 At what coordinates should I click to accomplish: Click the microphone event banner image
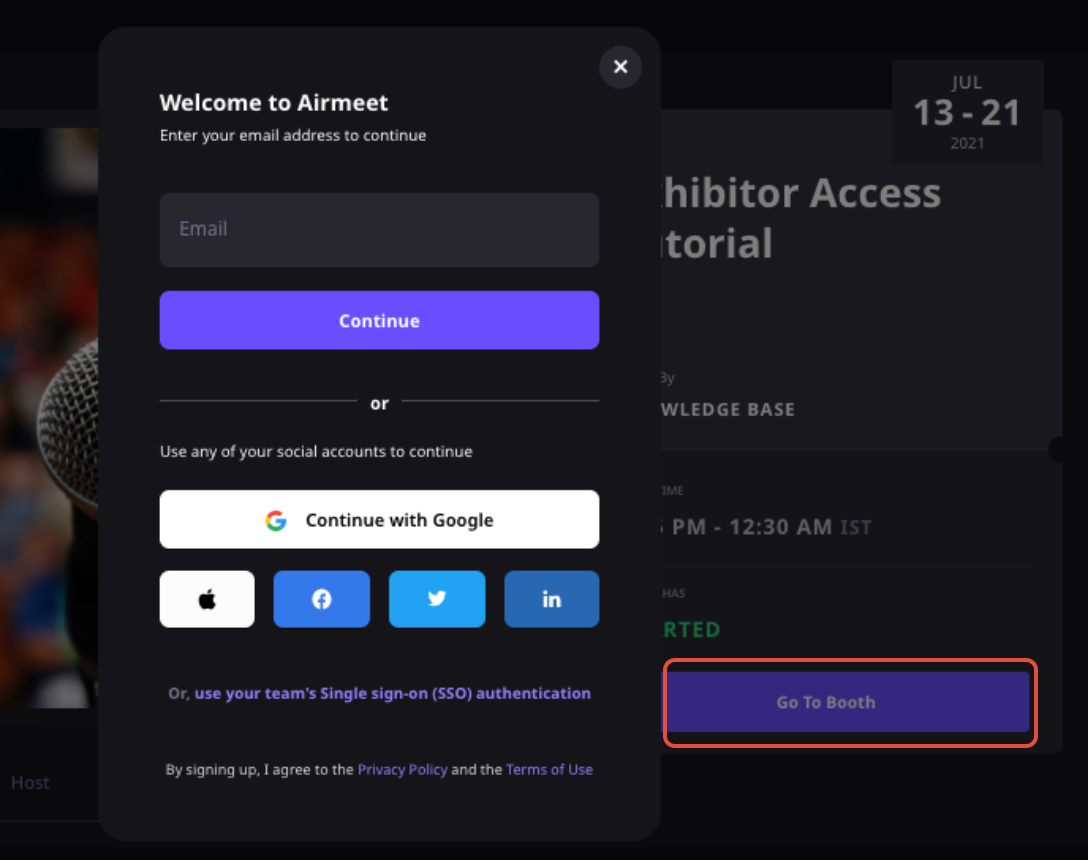point(49,417)
